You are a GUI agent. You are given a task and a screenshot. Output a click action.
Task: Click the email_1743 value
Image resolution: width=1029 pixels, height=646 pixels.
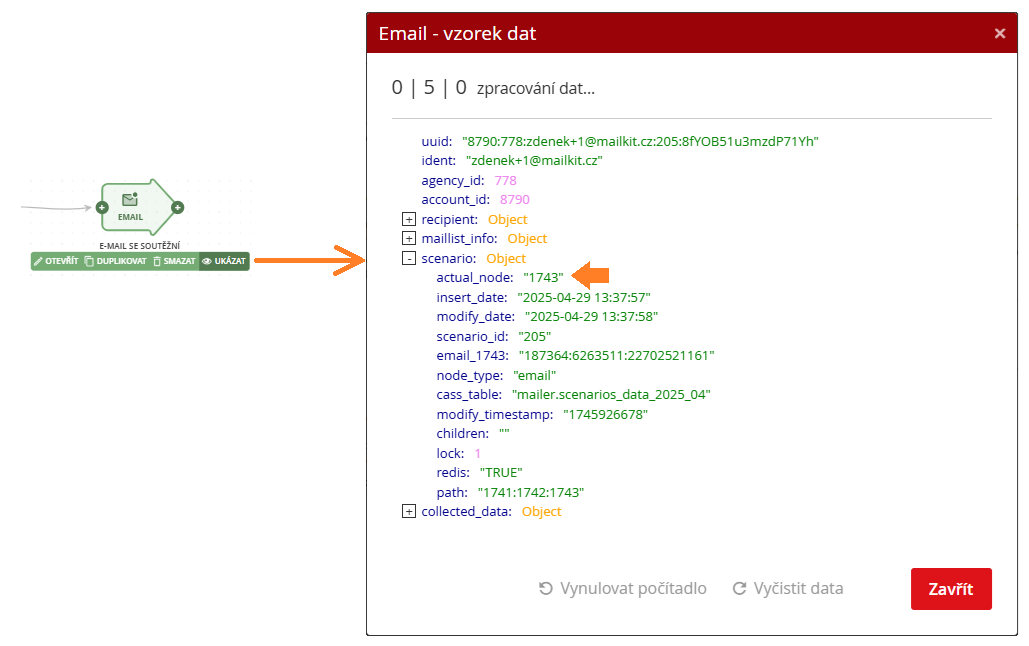[x=616, y=356]
